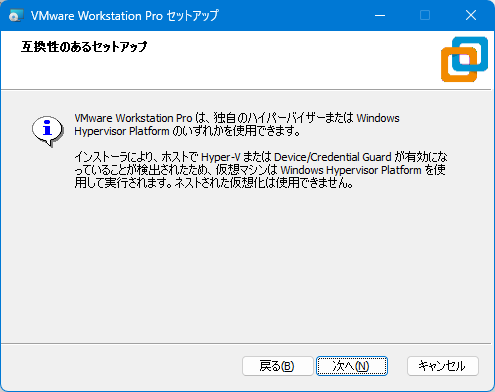Viewport: 495px width, 392px height.
Task: Close the setup window with X
Action: 471,15
